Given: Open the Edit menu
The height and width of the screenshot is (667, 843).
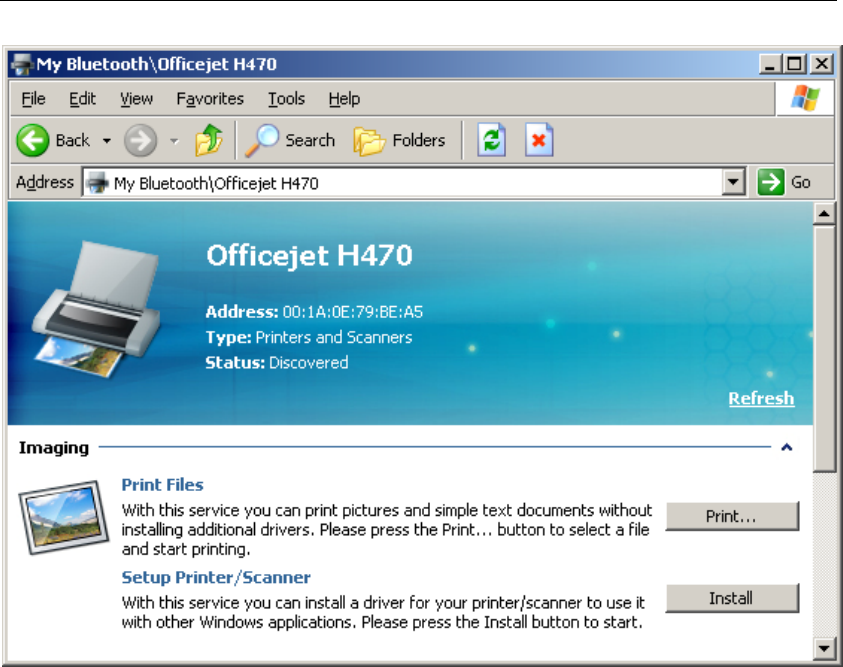Looking at the screenshot, I should 82,99.
